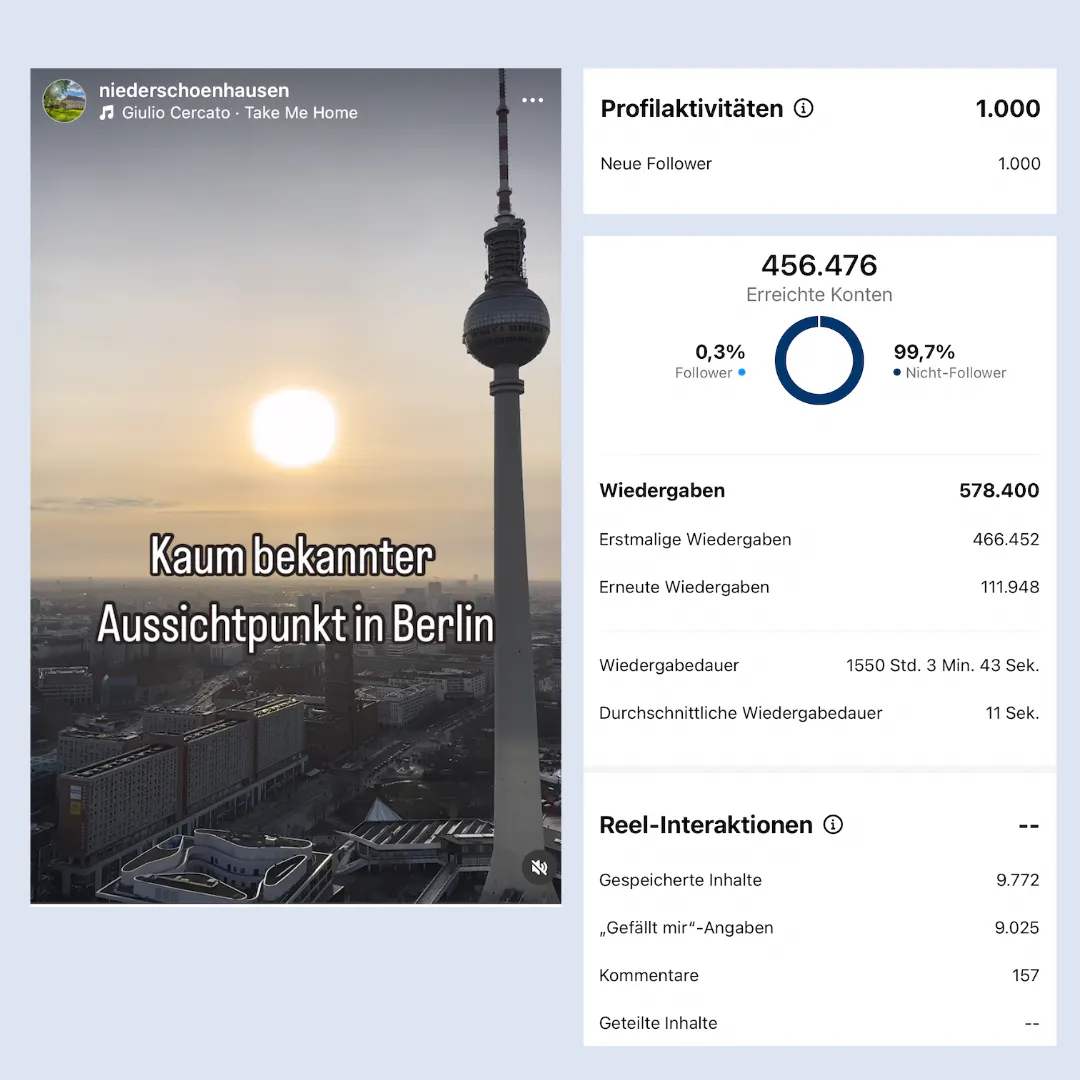
Task: Open the niederschoenhausen username
Action: coord(194,90)
